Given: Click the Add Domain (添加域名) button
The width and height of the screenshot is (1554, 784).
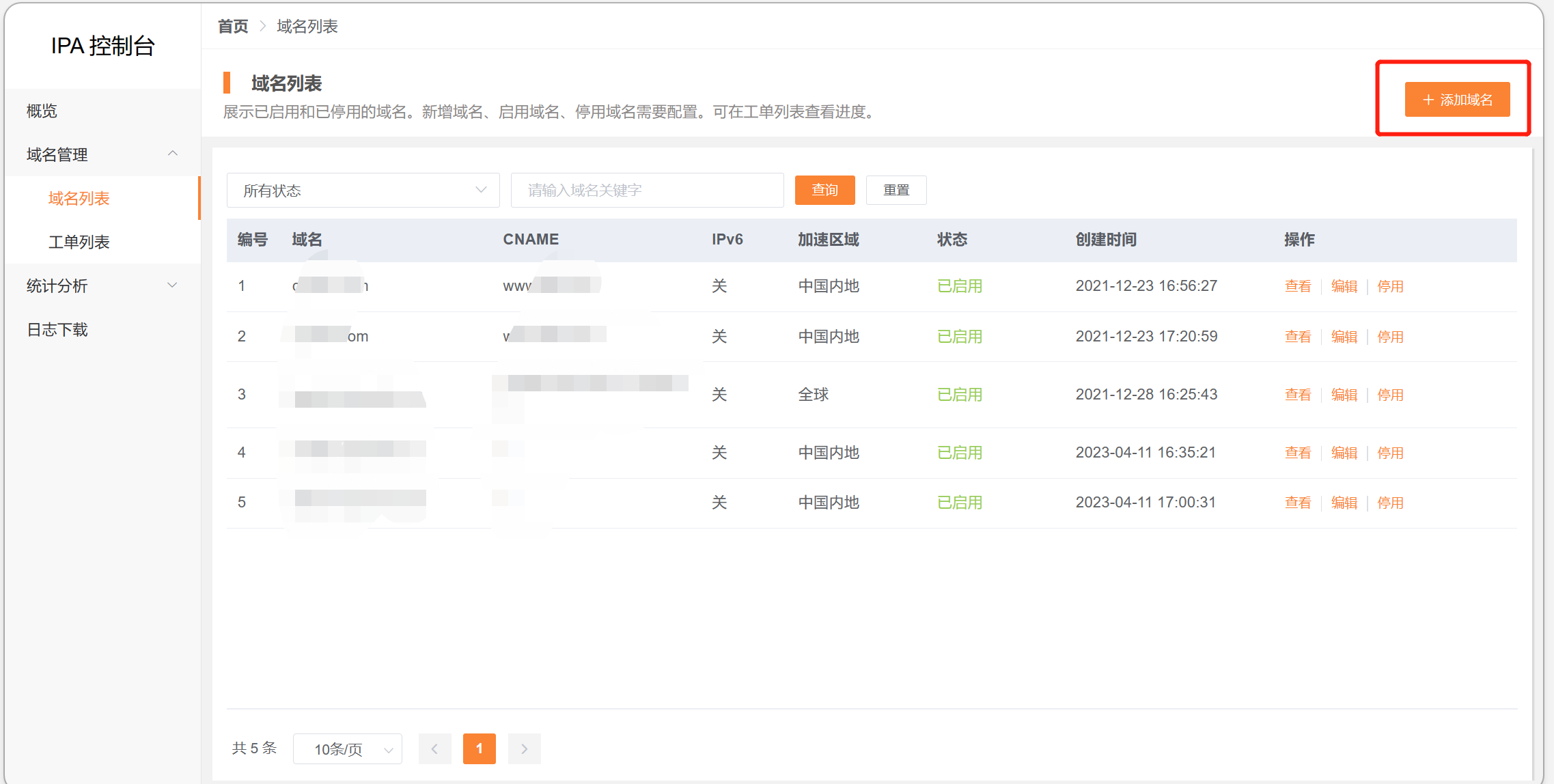Looking at the screenshot, I should point(1456,100).
